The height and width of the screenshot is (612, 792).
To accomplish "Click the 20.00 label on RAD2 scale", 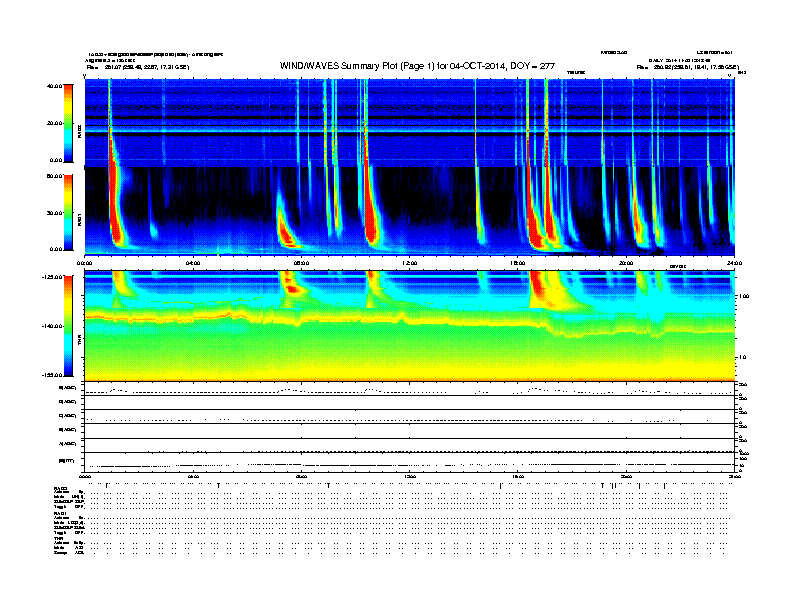I will tap(54, 123).
